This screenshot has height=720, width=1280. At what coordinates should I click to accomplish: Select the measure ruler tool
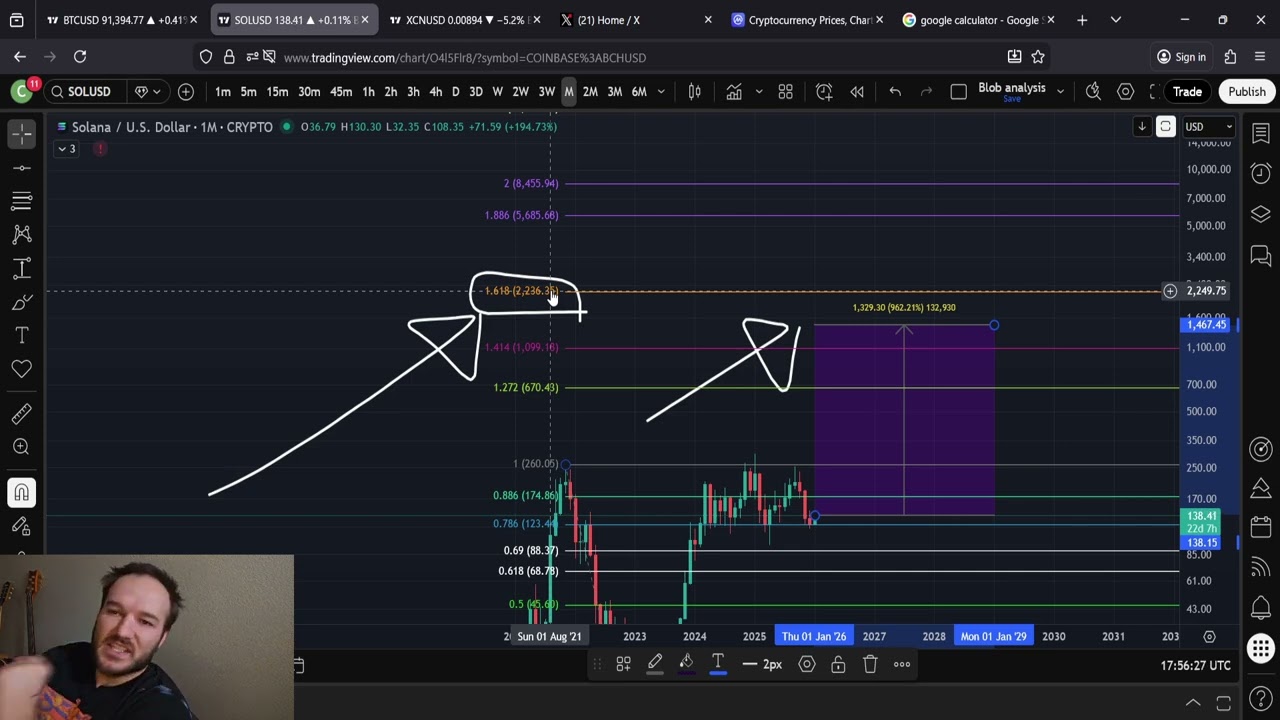(x=22, y=413)
